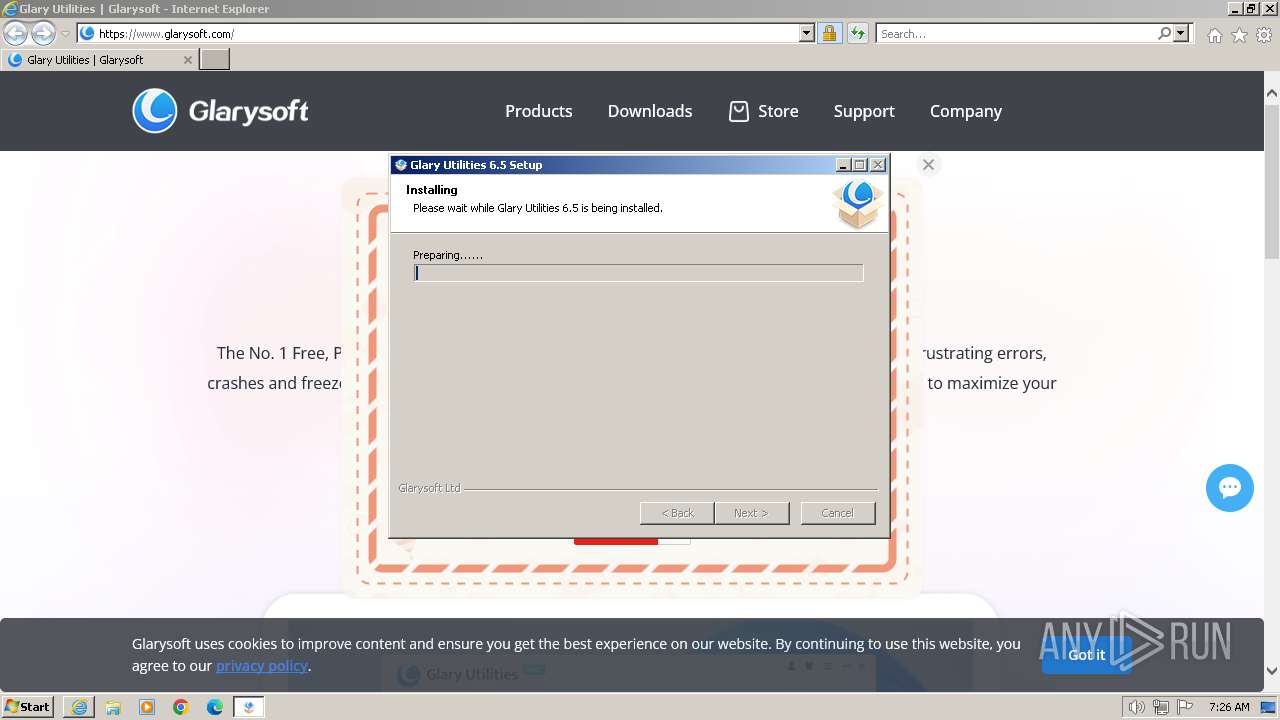Click the shopping bag Store icon
This screenshot has width=1280, height=720.
tap(739, 111)
